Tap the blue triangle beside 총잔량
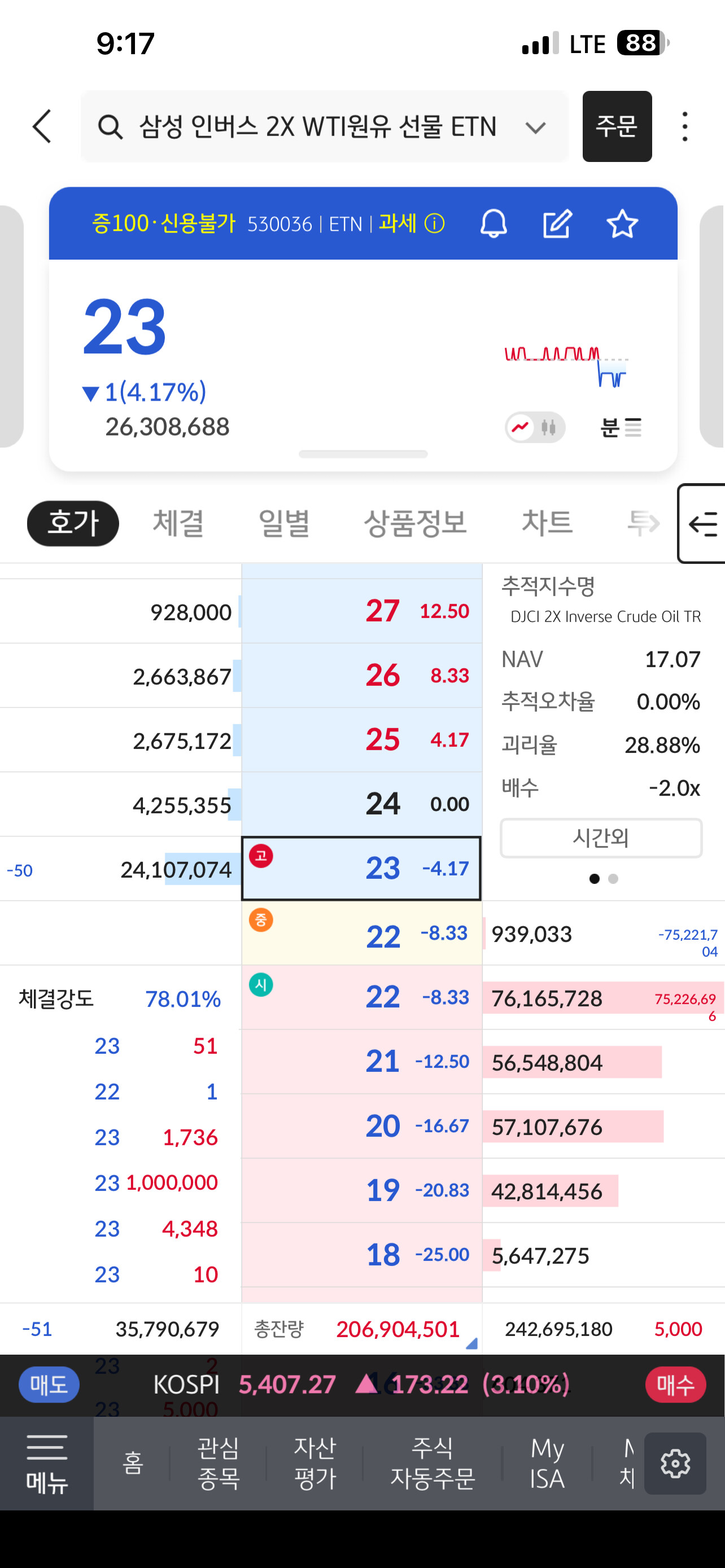The width and height of the screenshot is (725, 1568). pyautogui.click(x=471, y=1343)
